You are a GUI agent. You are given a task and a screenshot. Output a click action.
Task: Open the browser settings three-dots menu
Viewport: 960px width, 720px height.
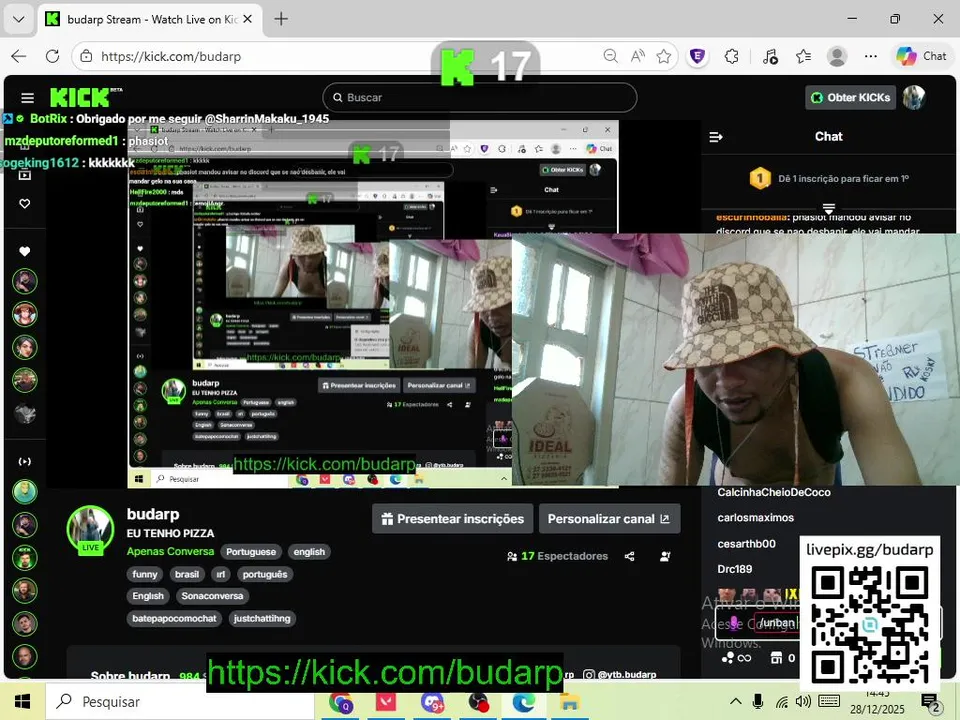click(871, 56)
